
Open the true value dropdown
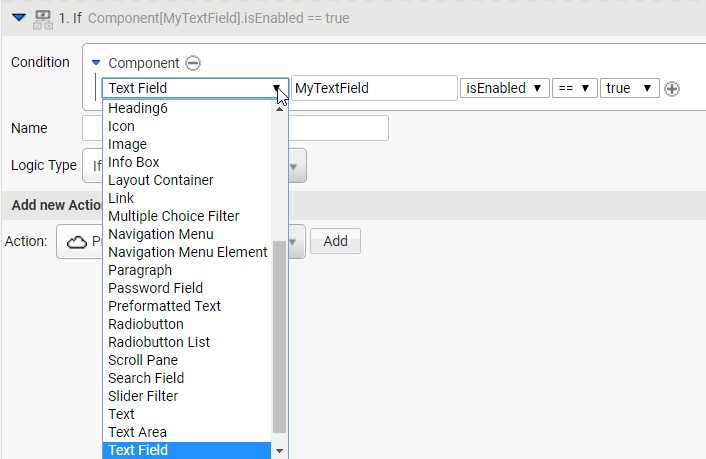coord(630,88)
